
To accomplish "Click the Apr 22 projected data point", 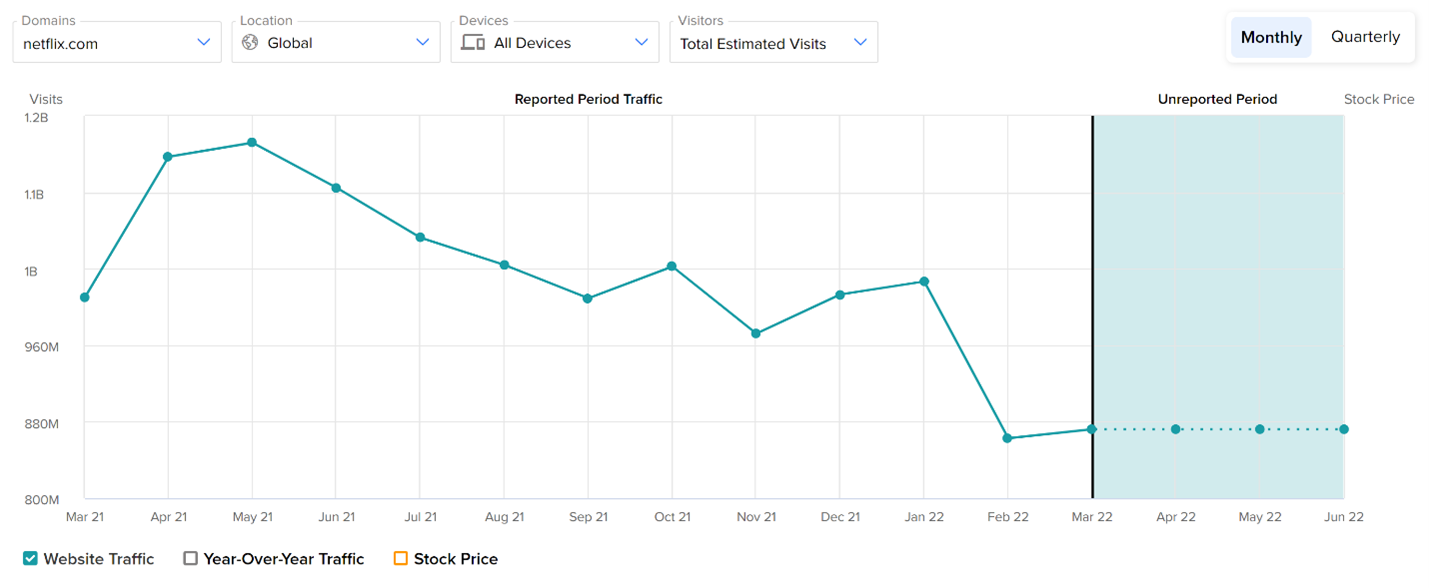I will click(x=1176, y=429).
